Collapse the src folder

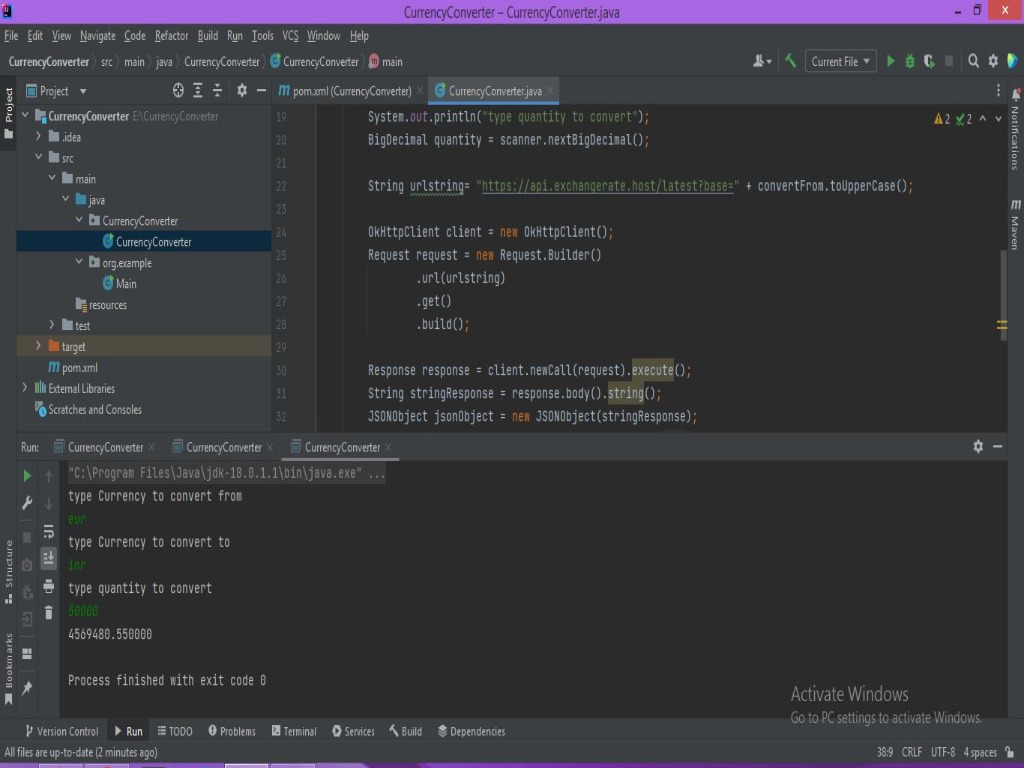point(39,157)
